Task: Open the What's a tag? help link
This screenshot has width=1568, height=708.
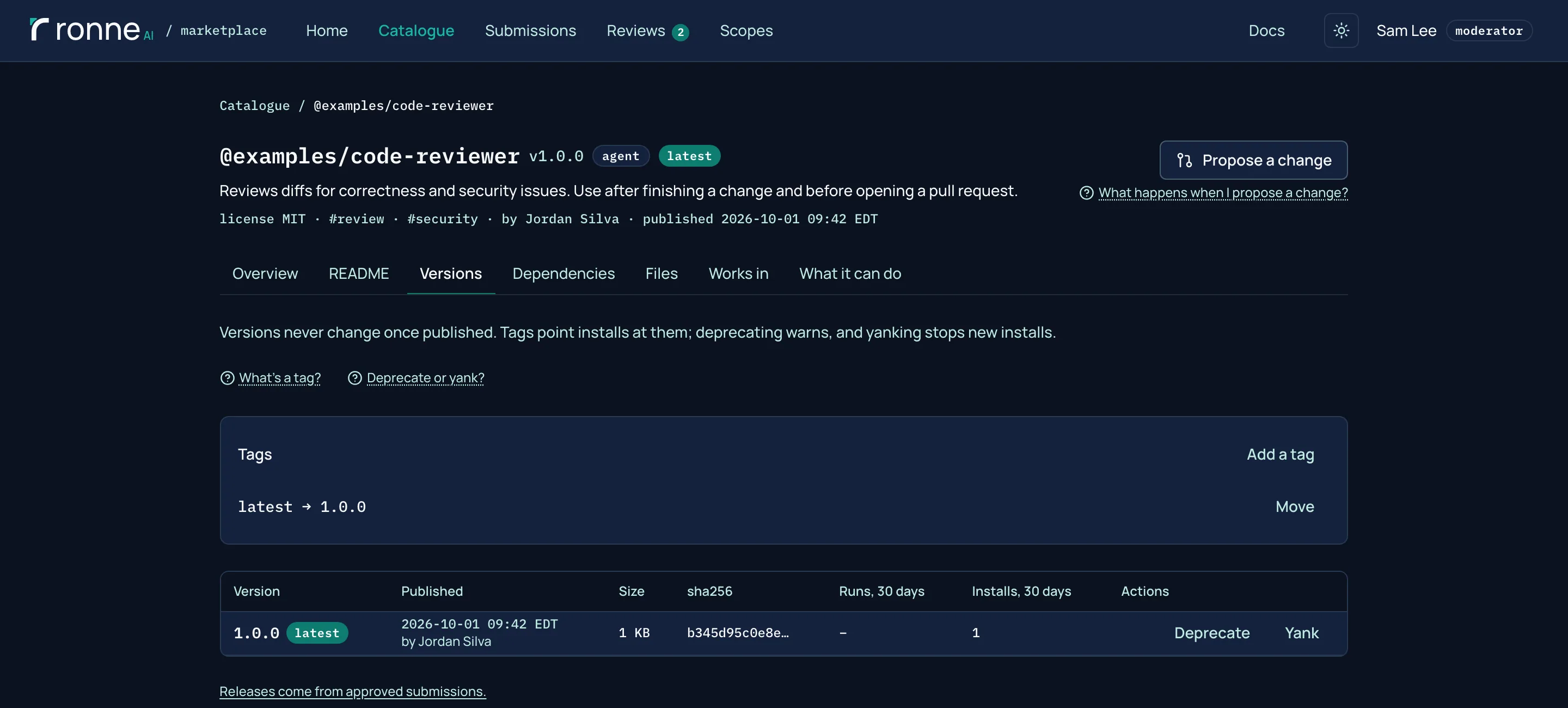Action: click(x=279, y=378)
